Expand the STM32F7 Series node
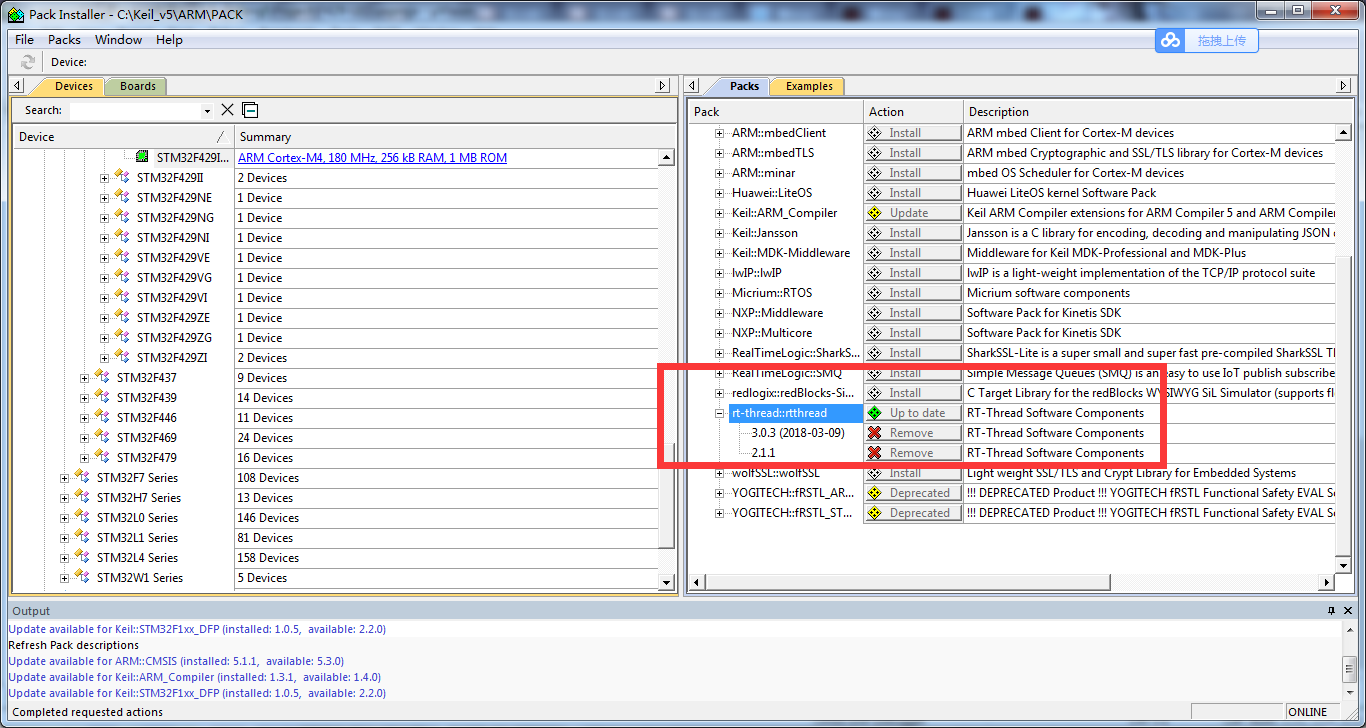1366x728 pixels. coord(65,478)
